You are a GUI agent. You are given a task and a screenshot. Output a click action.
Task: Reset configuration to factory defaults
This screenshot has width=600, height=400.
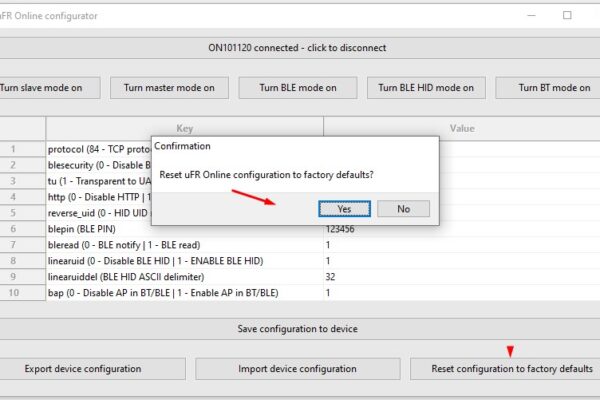pyautogui.click(x=507, y=369)
